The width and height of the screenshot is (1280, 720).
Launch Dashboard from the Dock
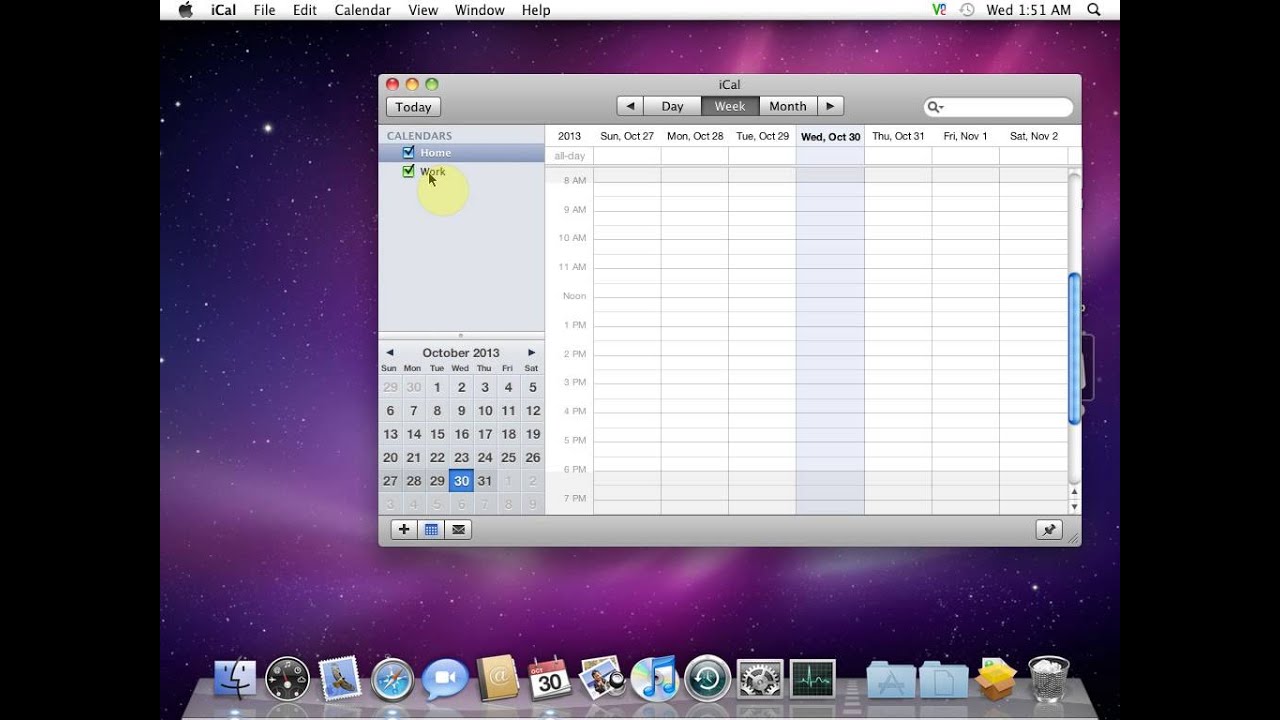[288, 679]
